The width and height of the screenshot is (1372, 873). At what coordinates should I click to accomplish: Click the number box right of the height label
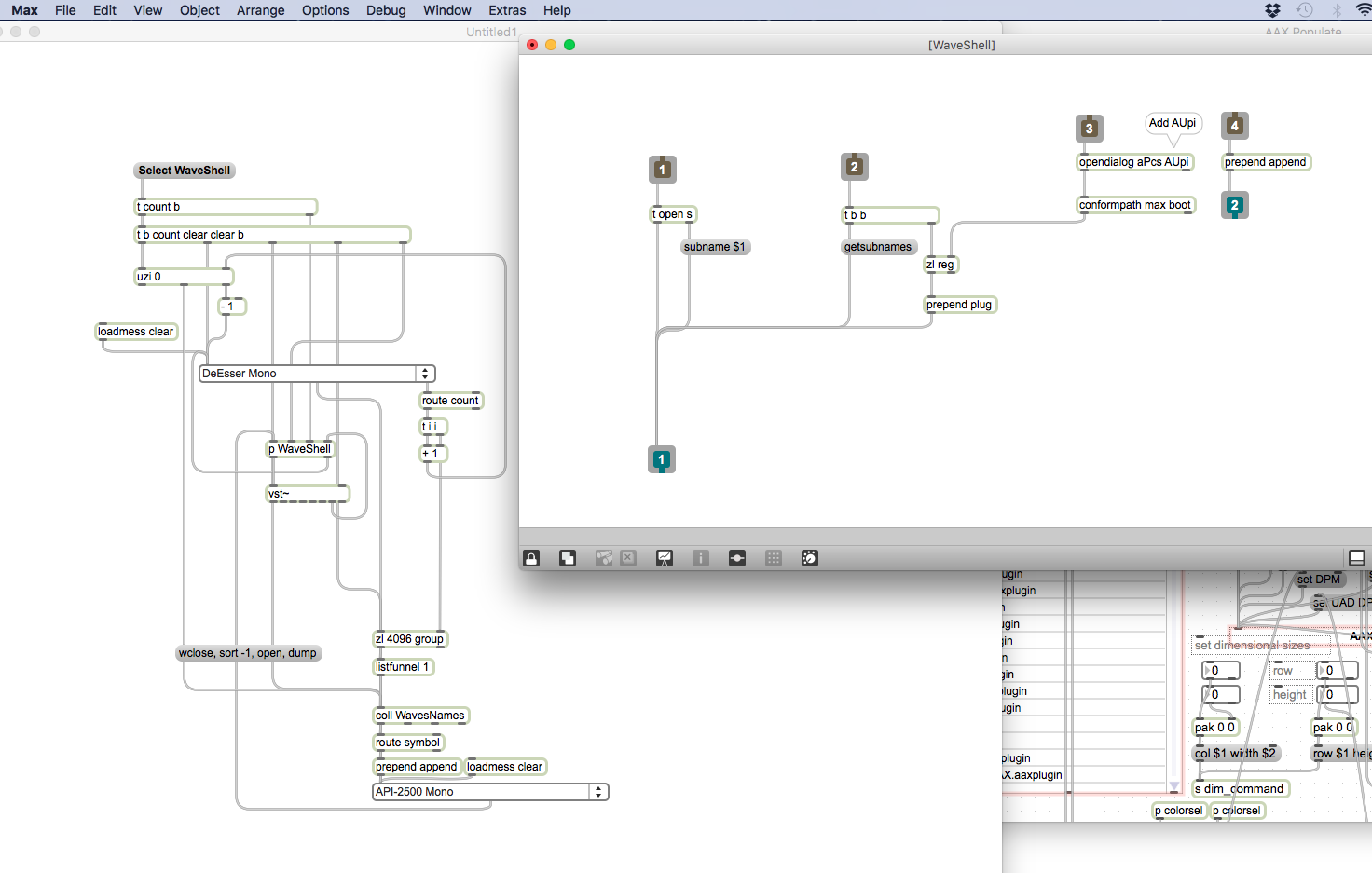tap(1337, 695)
